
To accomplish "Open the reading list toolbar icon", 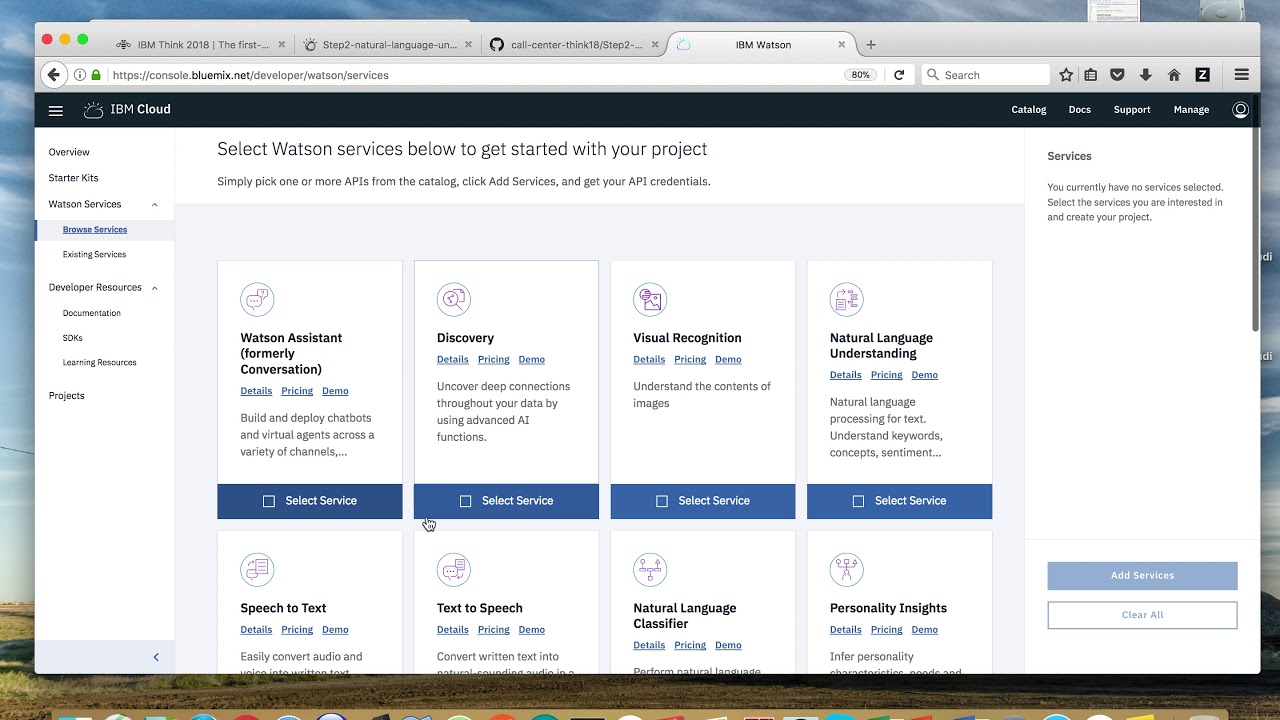I will tap(1091, 75).
